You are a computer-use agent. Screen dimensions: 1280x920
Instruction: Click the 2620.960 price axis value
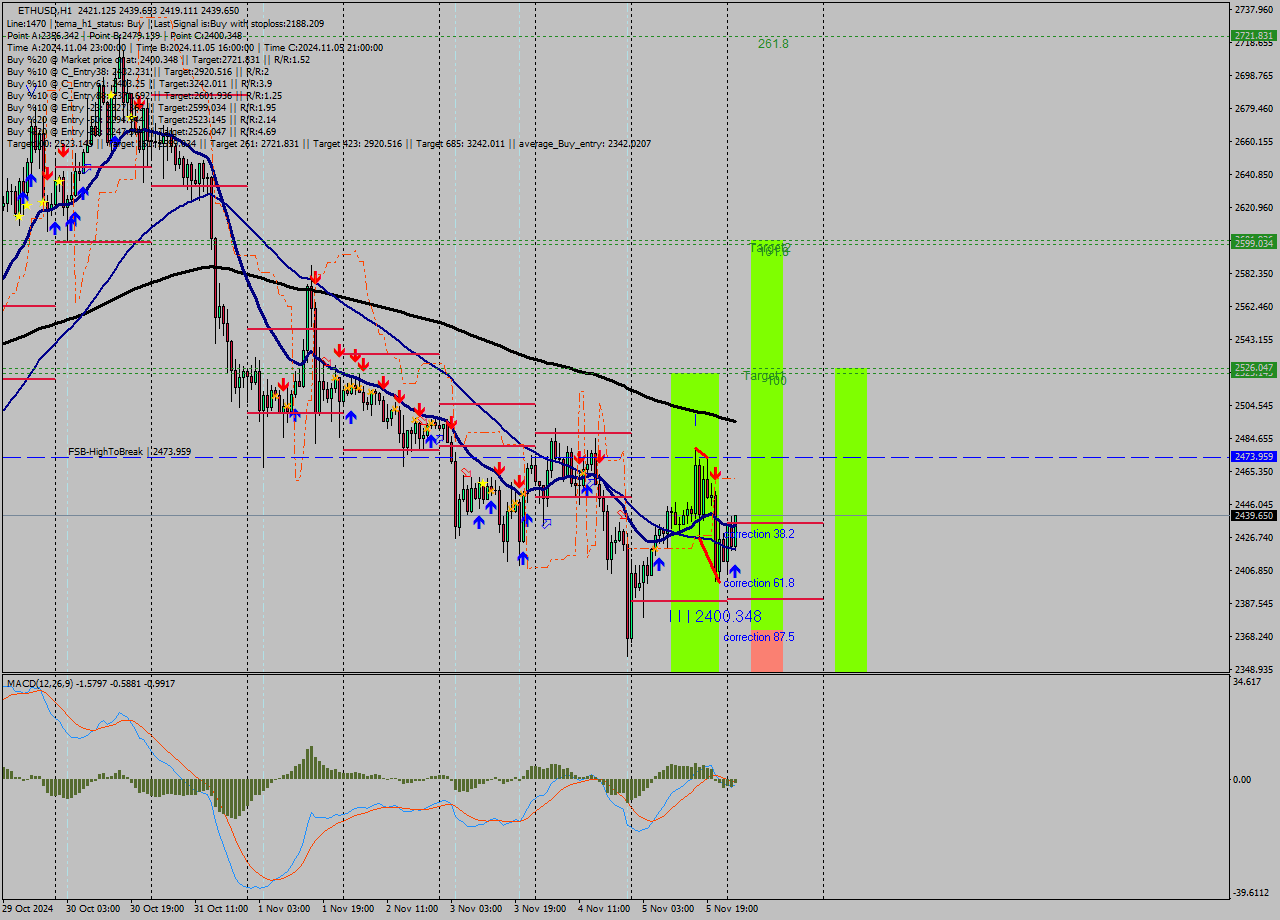pos(1254,207)
